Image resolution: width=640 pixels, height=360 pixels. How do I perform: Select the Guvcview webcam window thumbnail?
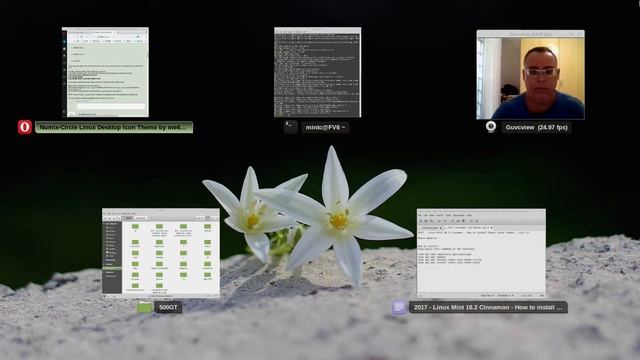tap(530, 75)
